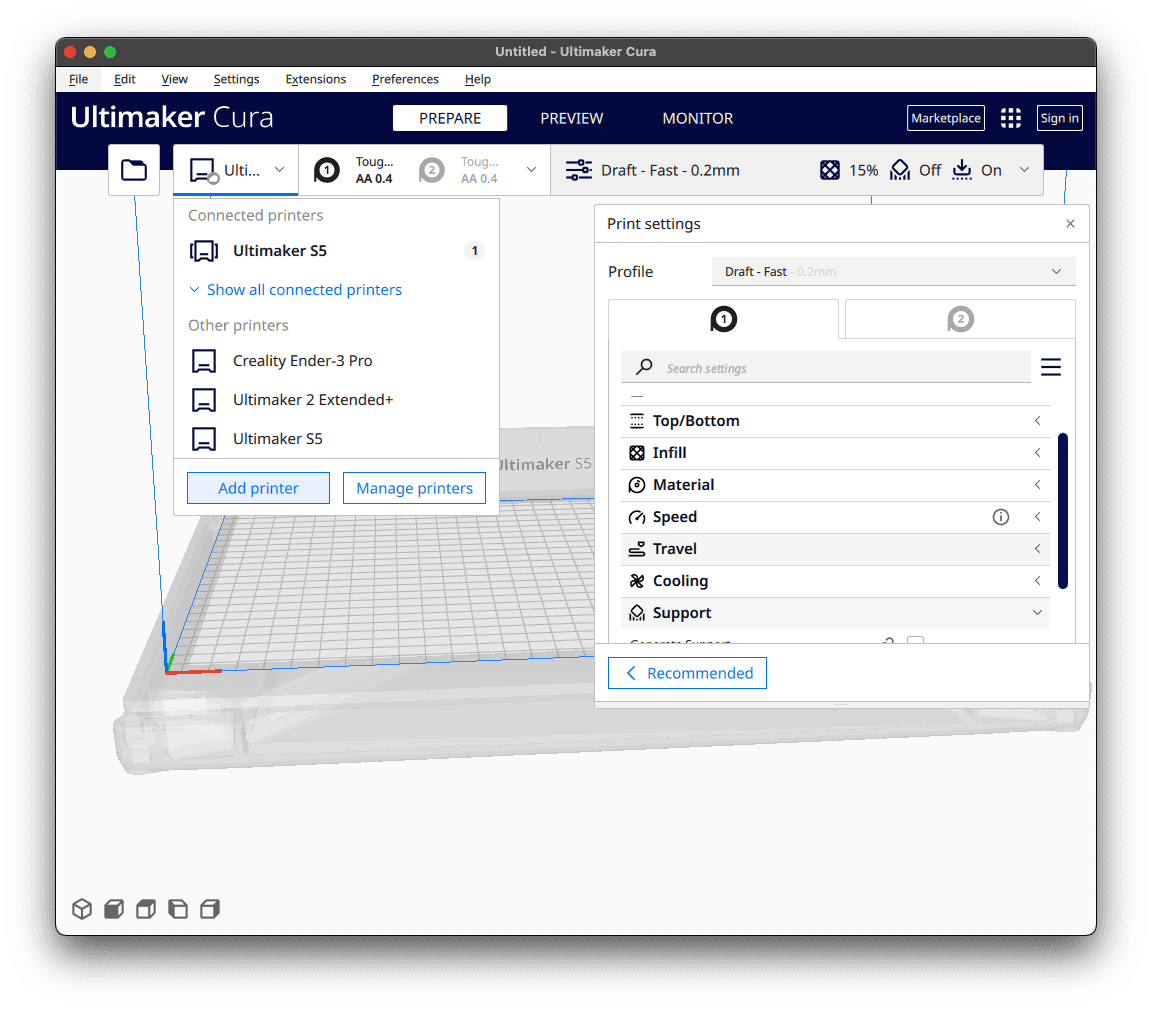Switch to top view cube icon
1152x1009 pixels.
[146, 909]
